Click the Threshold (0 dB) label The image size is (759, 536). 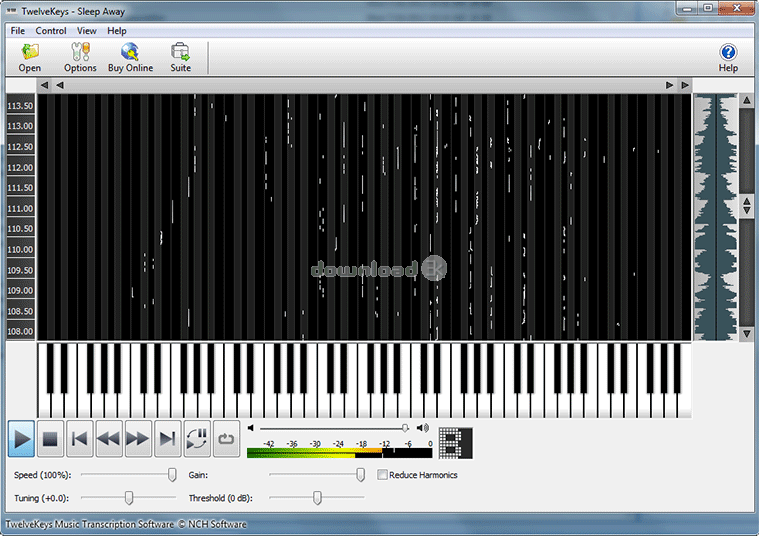click(x=221, y=498)
